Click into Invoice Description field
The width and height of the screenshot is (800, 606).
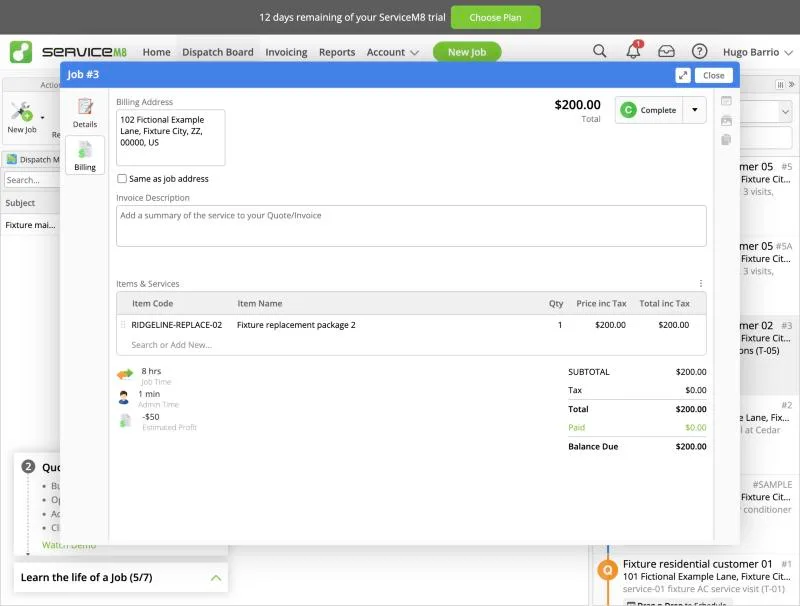coord(411,226)
